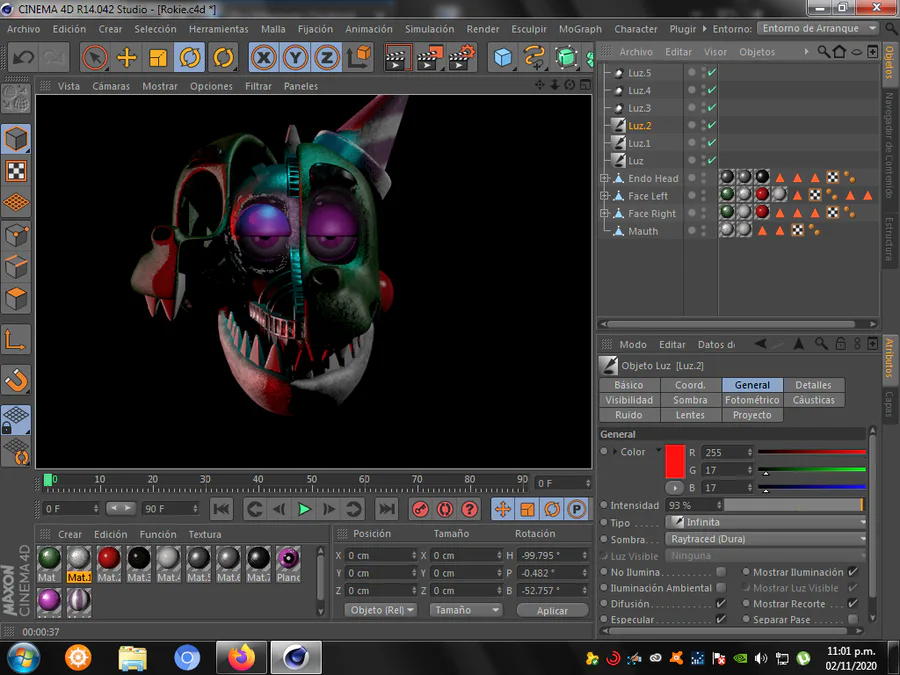Uncheck the Difusión checkbox
Image resolution: width=900 pixels, height=675 pixels.
(721, 604)
